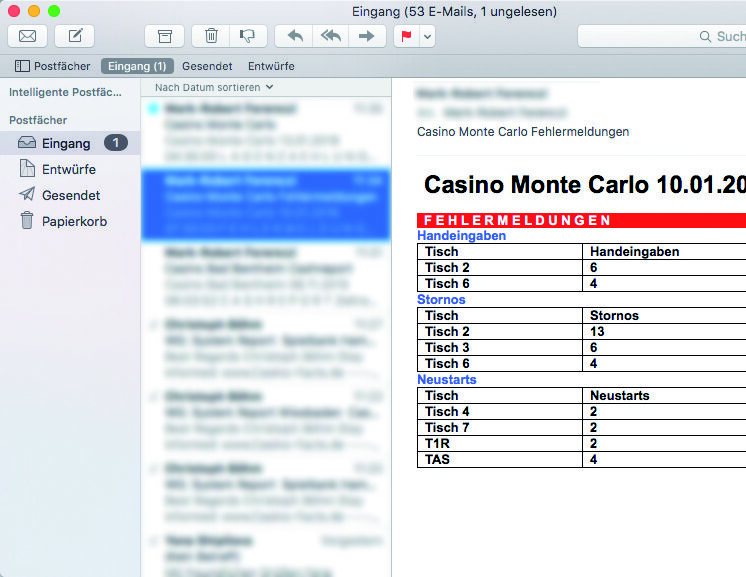The width and height of the screenshot is (746, 577).
Task: Reply to the selected email
Action: [294, 36]
